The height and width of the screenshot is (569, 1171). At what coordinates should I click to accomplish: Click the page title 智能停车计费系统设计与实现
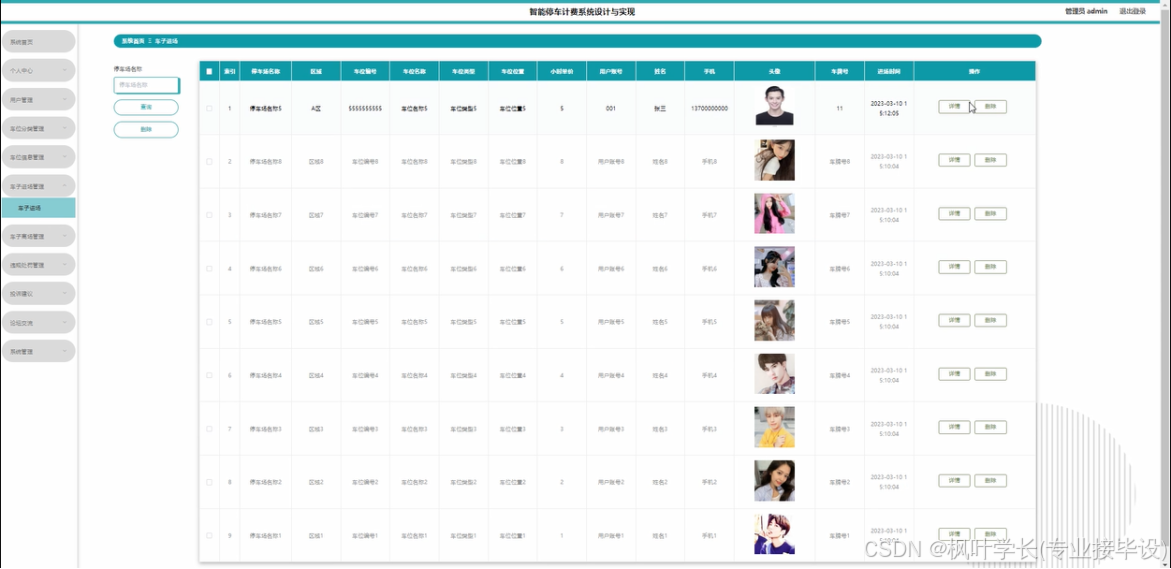point(583,11)
